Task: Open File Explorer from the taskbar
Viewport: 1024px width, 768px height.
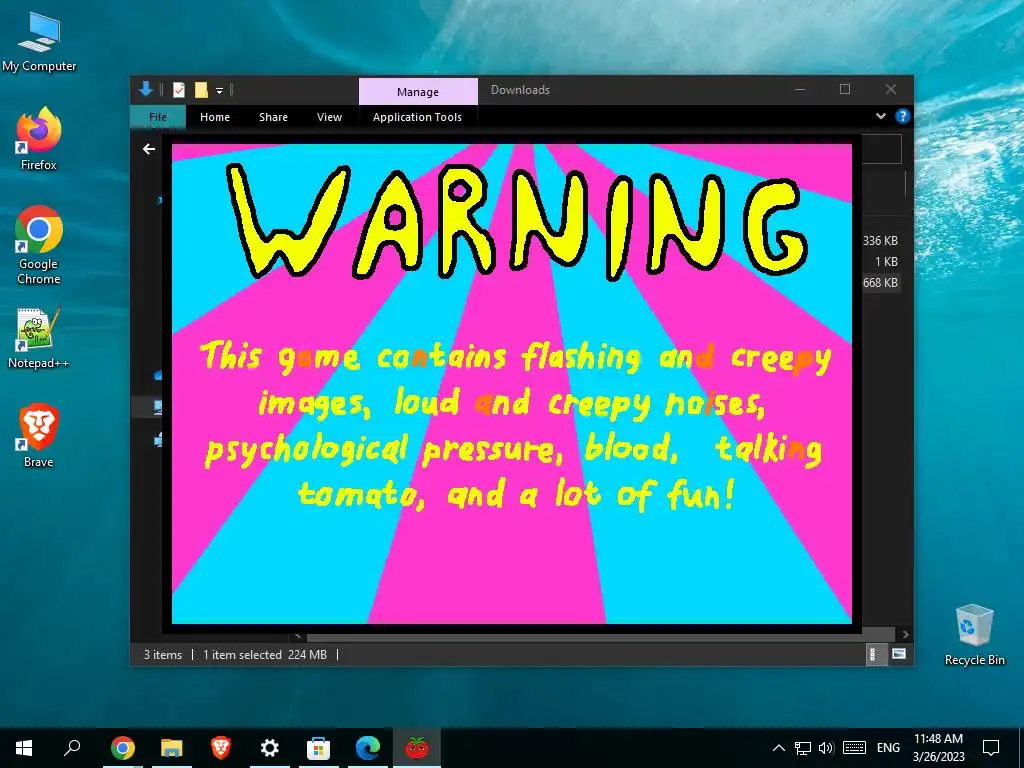Action: [x=171, y=748]
